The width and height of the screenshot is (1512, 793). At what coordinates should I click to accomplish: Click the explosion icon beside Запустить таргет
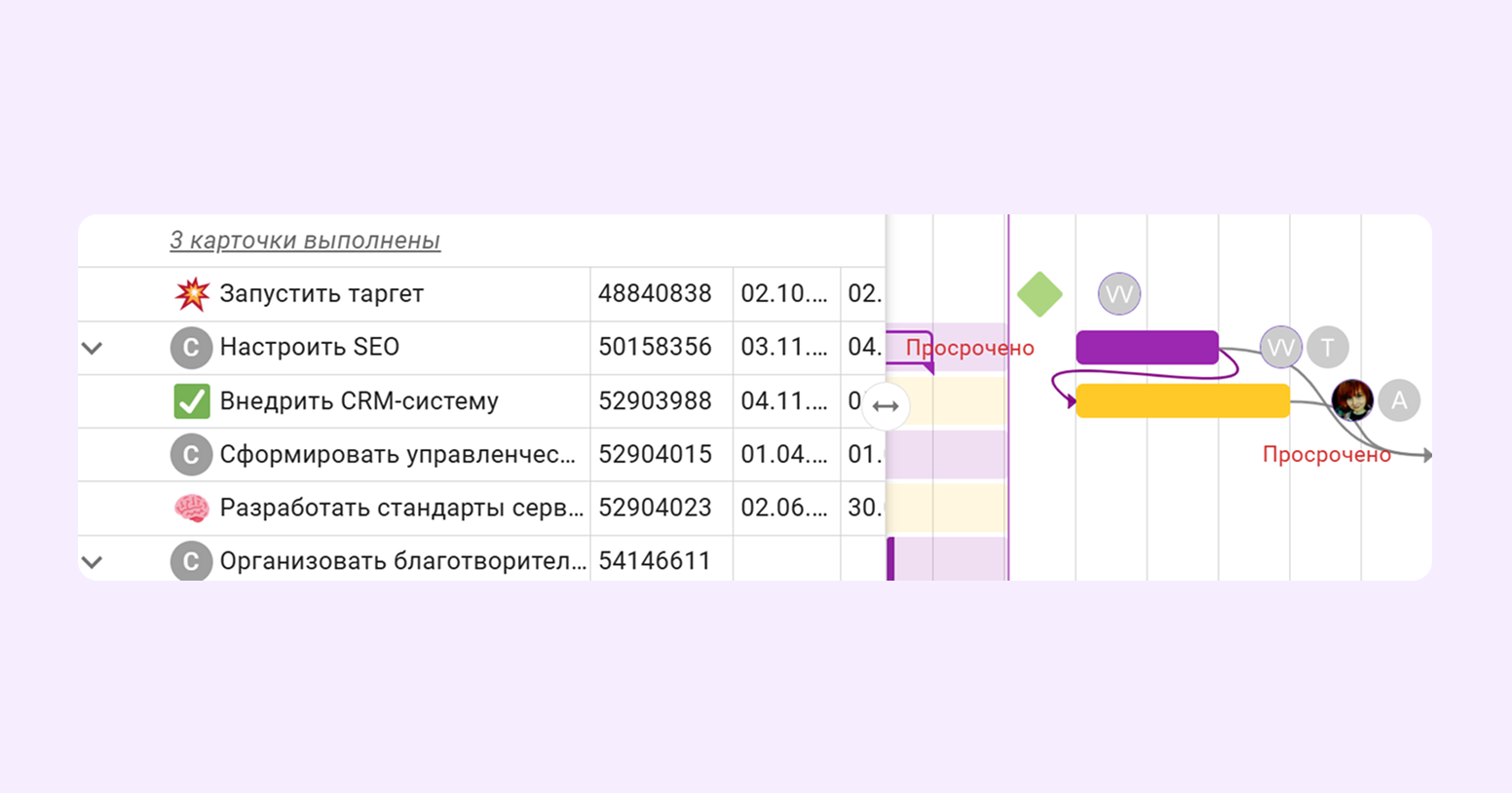click(192, 293)
